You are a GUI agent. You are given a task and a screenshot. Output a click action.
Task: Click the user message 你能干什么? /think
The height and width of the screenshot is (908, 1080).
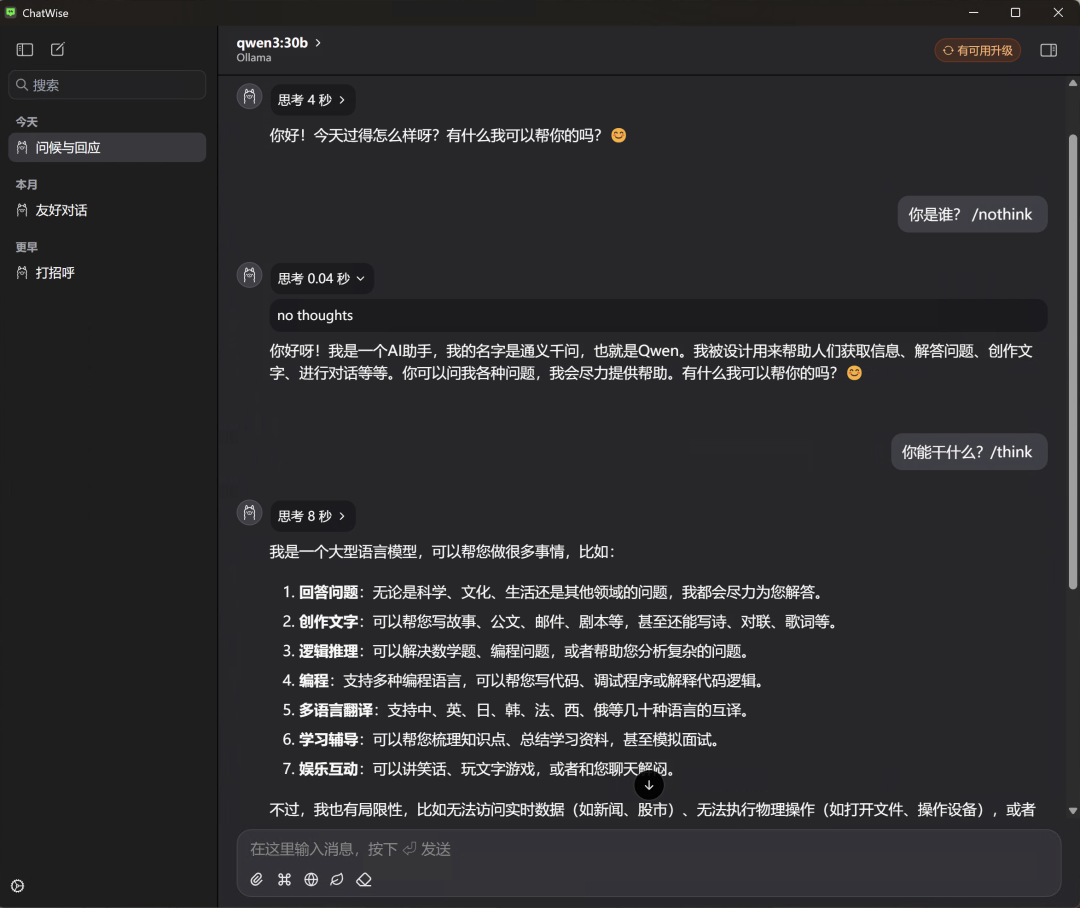pos(968,452)
